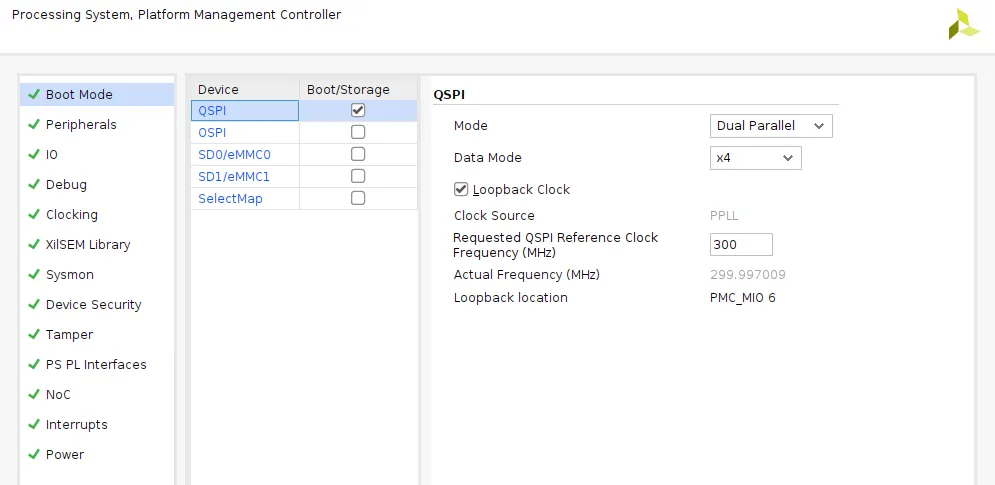
Task: Tick the SelectMap boot checkbox
Action: click(x=358, y=198)
